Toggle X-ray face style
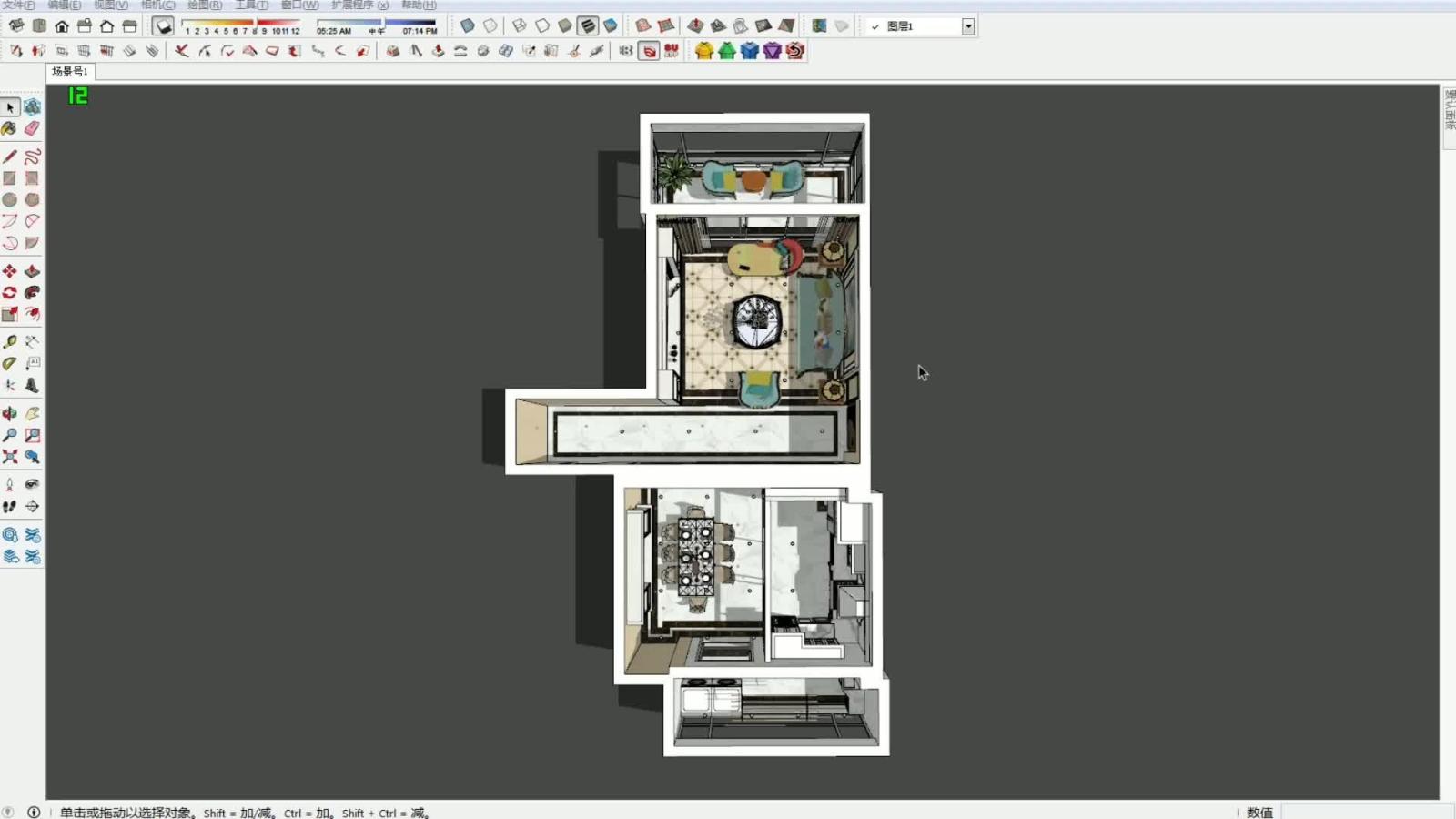This screenshot has width=1456, height=819. coord(467,26)
